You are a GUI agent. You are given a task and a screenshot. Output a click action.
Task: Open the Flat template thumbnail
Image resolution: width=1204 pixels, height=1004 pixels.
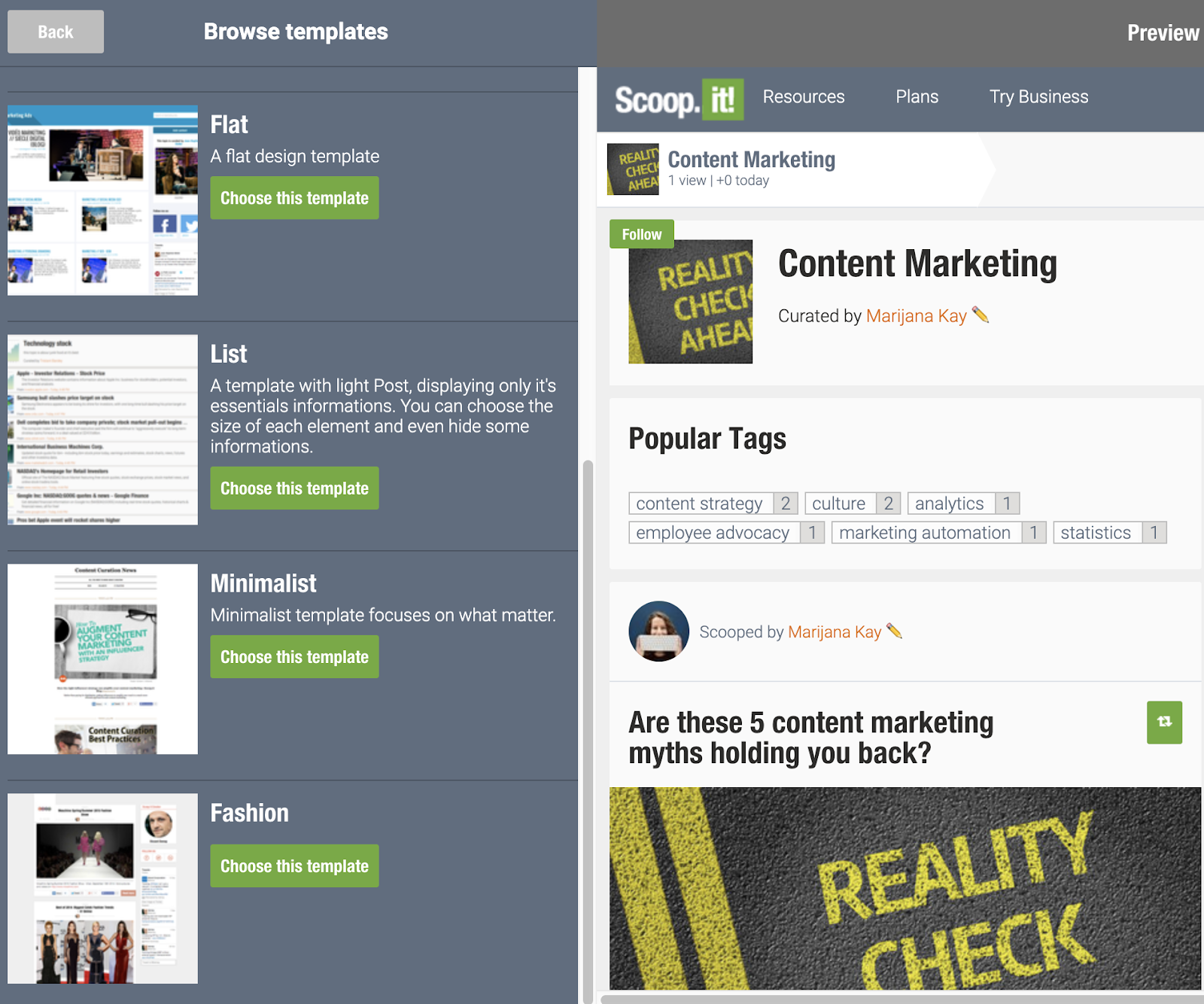coord(102,200)
